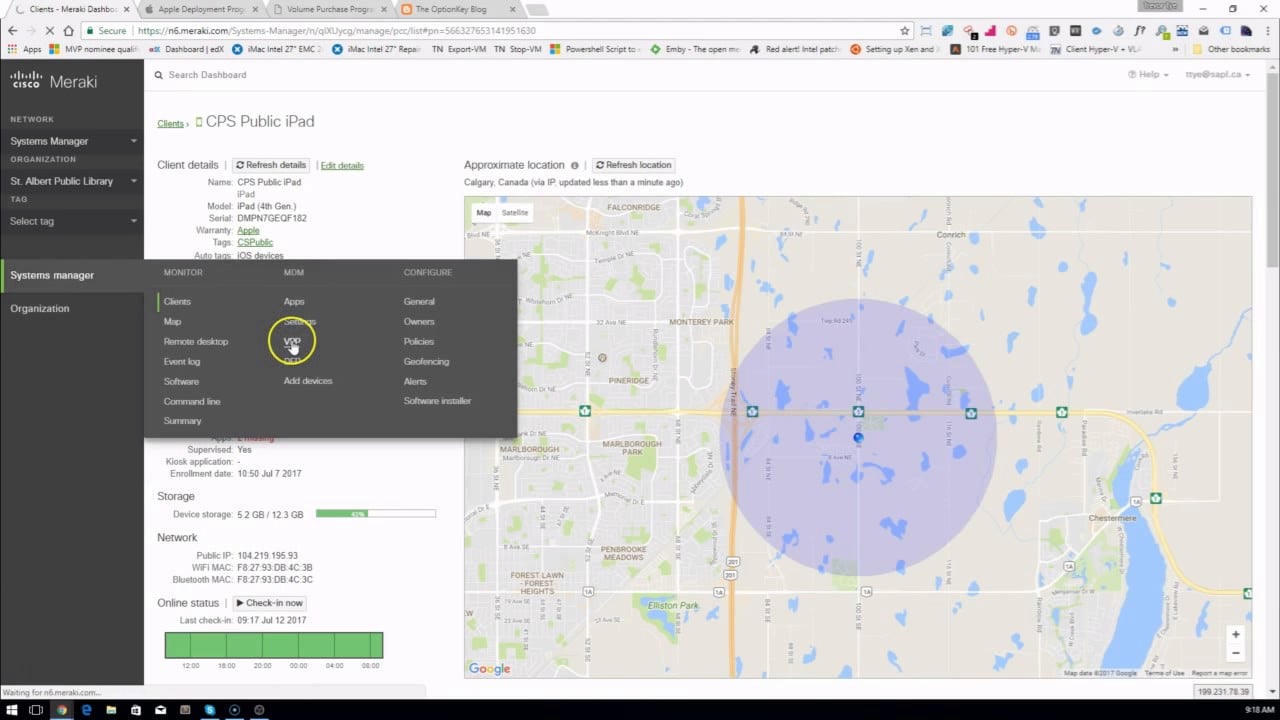The height and width of the screenshot is (720, 1280).
Task: Expand the St. Albert Public Library organization dropdown
Action: tap(72, 181)
